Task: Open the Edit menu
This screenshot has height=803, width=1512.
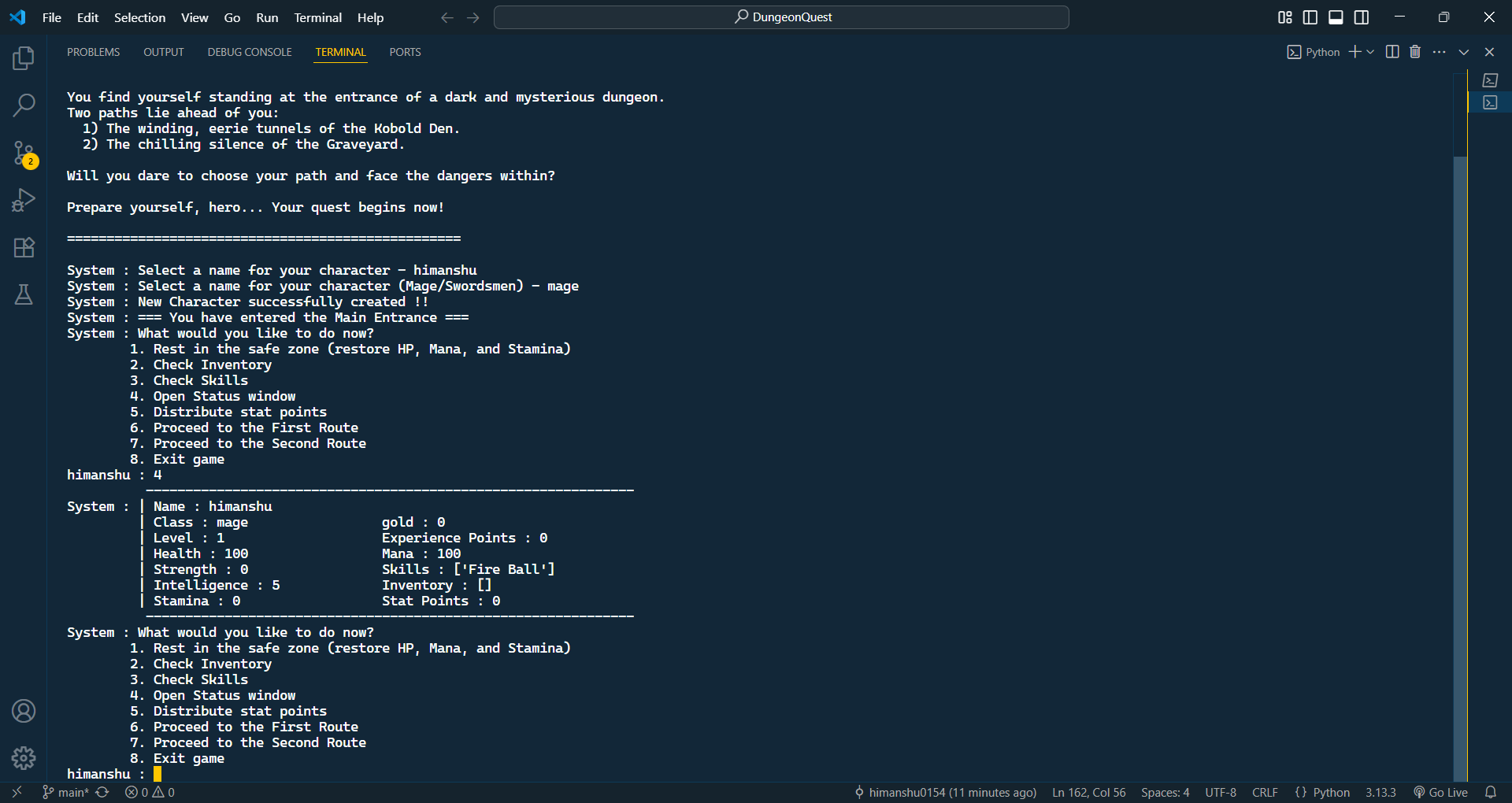Action: (87, 17)
